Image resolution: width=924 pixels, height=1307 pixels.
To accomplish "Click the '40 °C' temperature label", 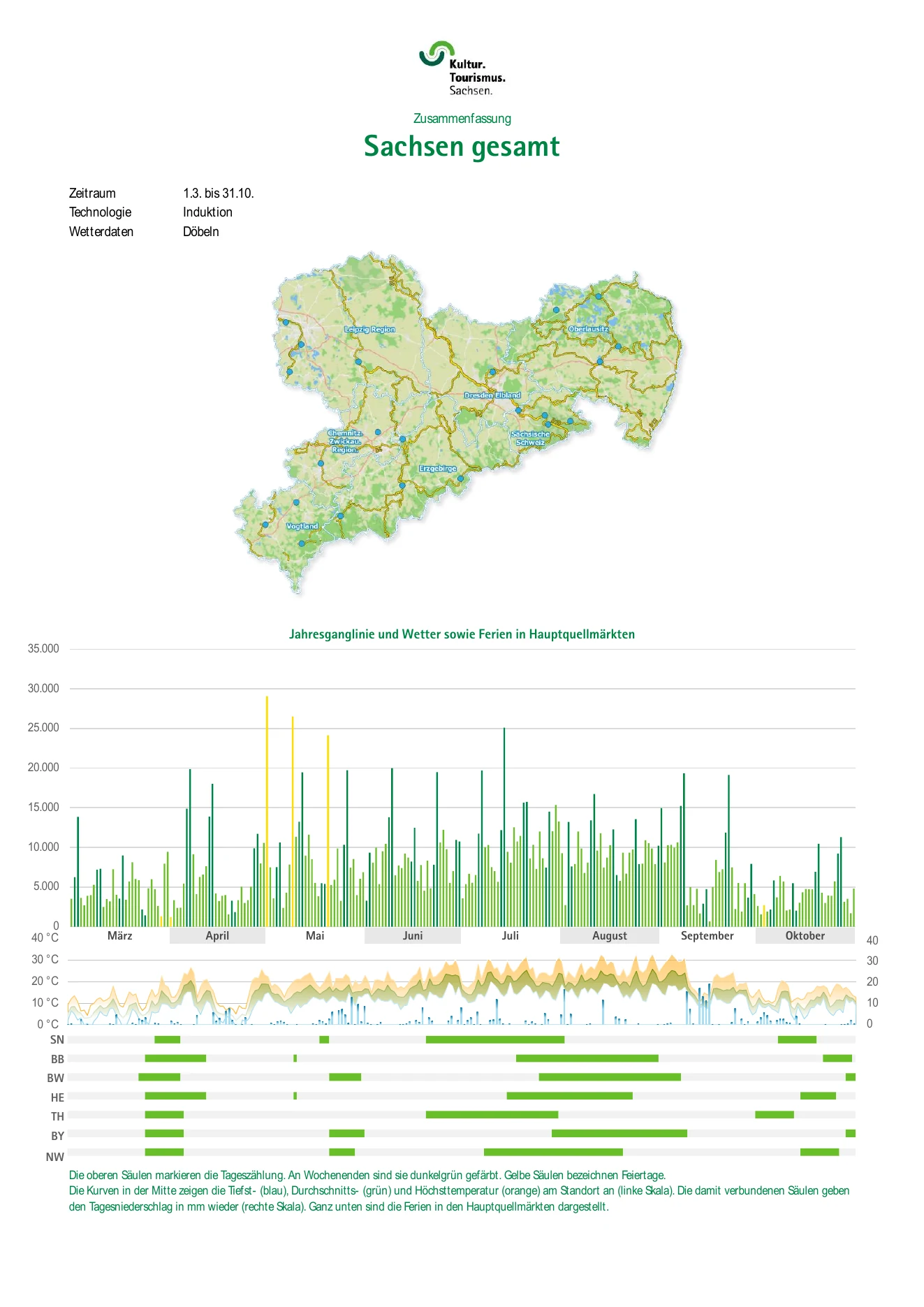I will click(x=45, y=937).
